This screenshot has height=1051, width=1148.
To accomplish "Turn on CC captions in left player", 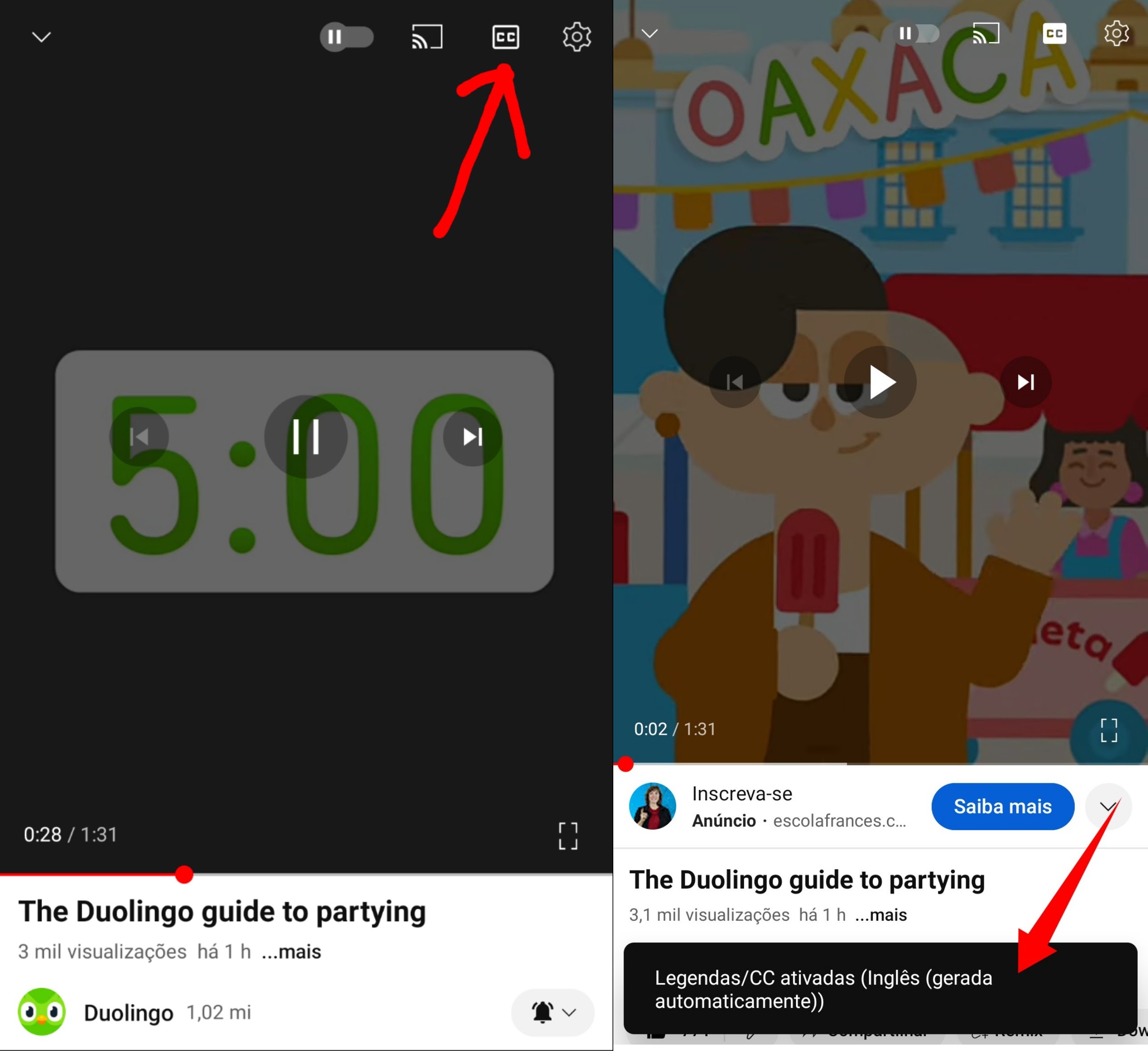I will coord(506,37).
